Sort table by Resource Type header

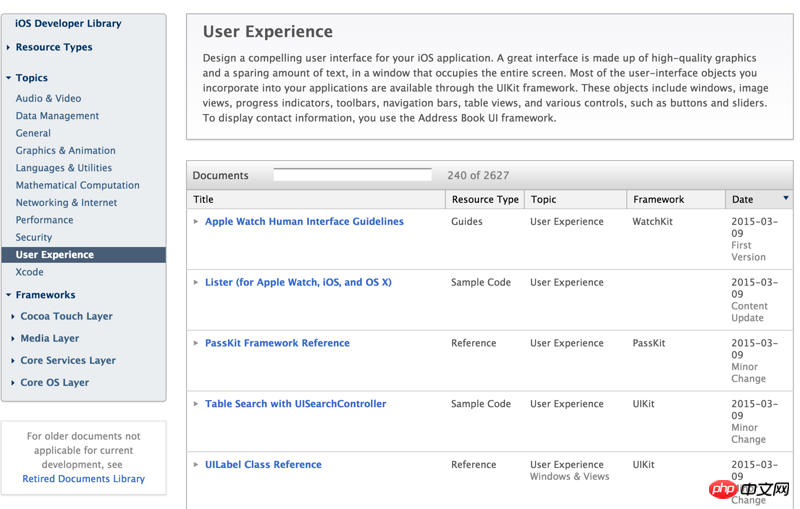pos(485,199)
